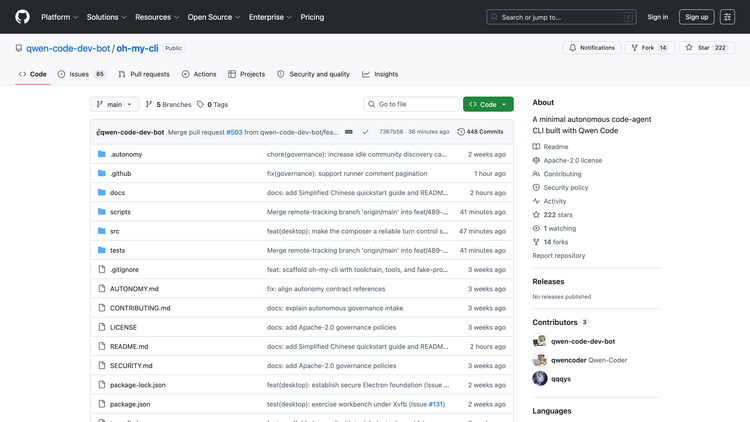Open issue link #131 in package.json row

click(x=436, y=404)
